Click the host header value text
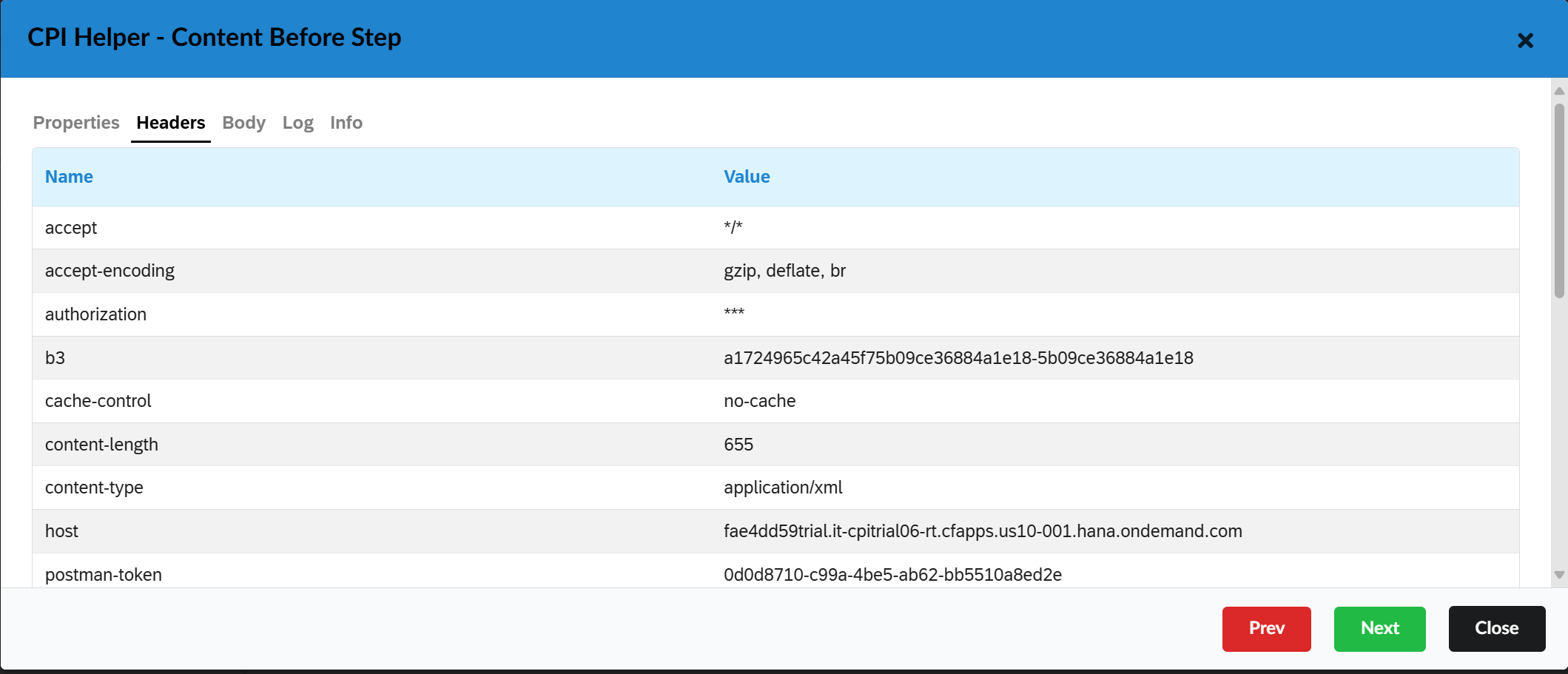The image size is (1568, 674). tap(983, 531)
